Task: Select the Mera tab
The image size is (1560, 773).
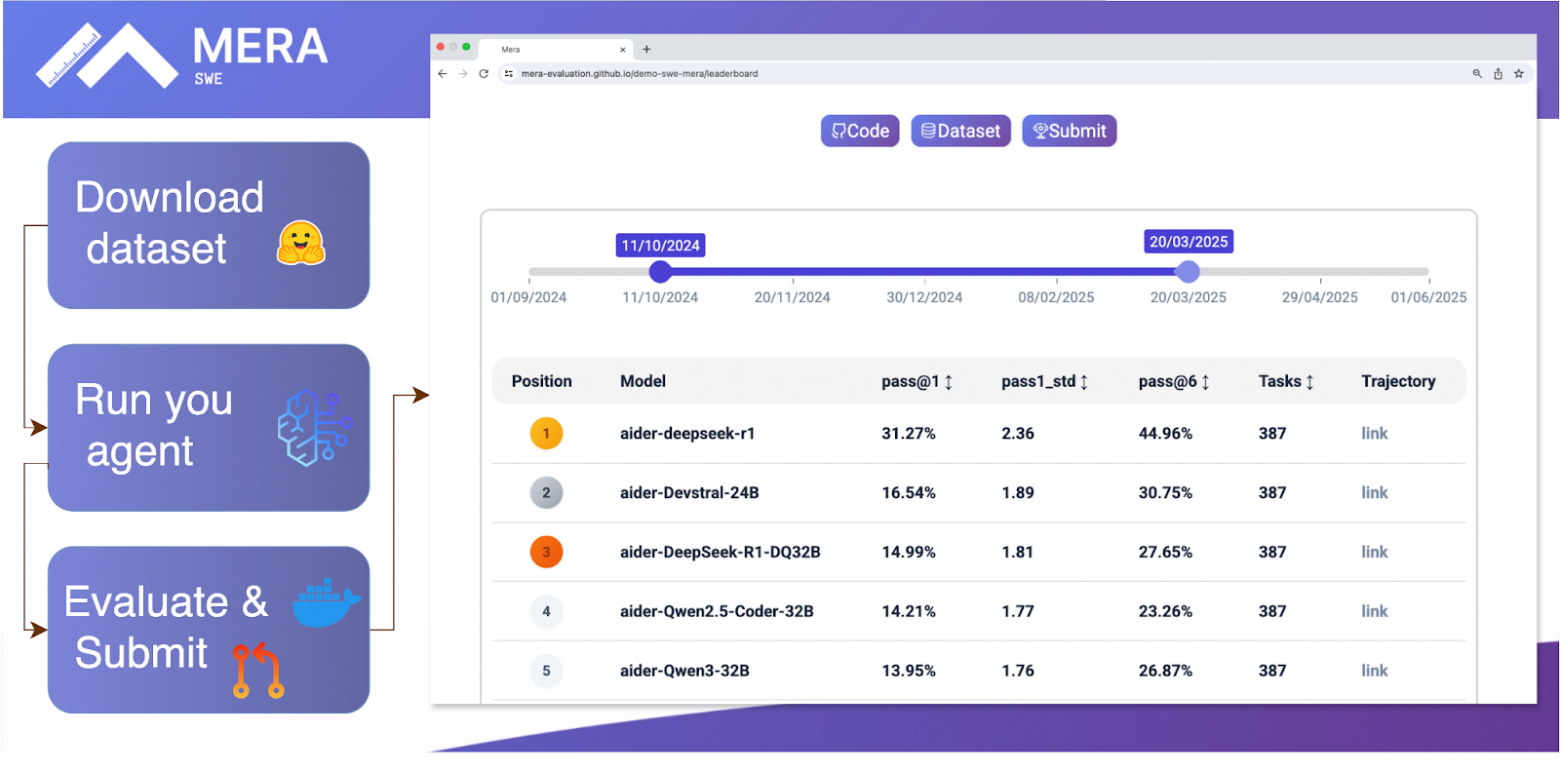Action: pyautogui.click(x=555, y=49)
